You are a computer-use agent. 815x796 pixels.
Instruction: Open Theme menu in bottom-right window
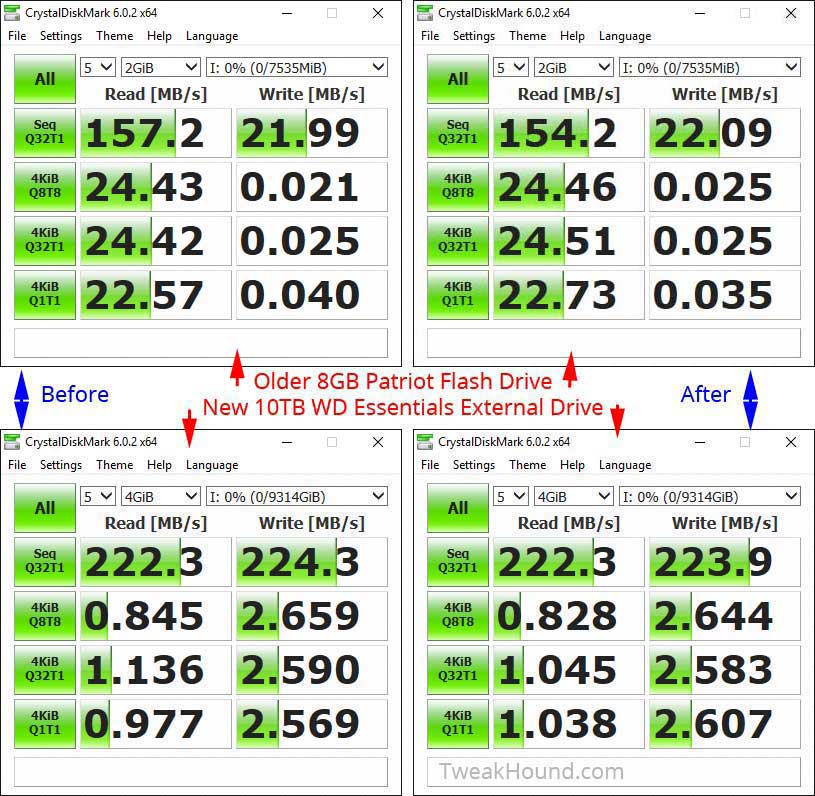point(528,465)
